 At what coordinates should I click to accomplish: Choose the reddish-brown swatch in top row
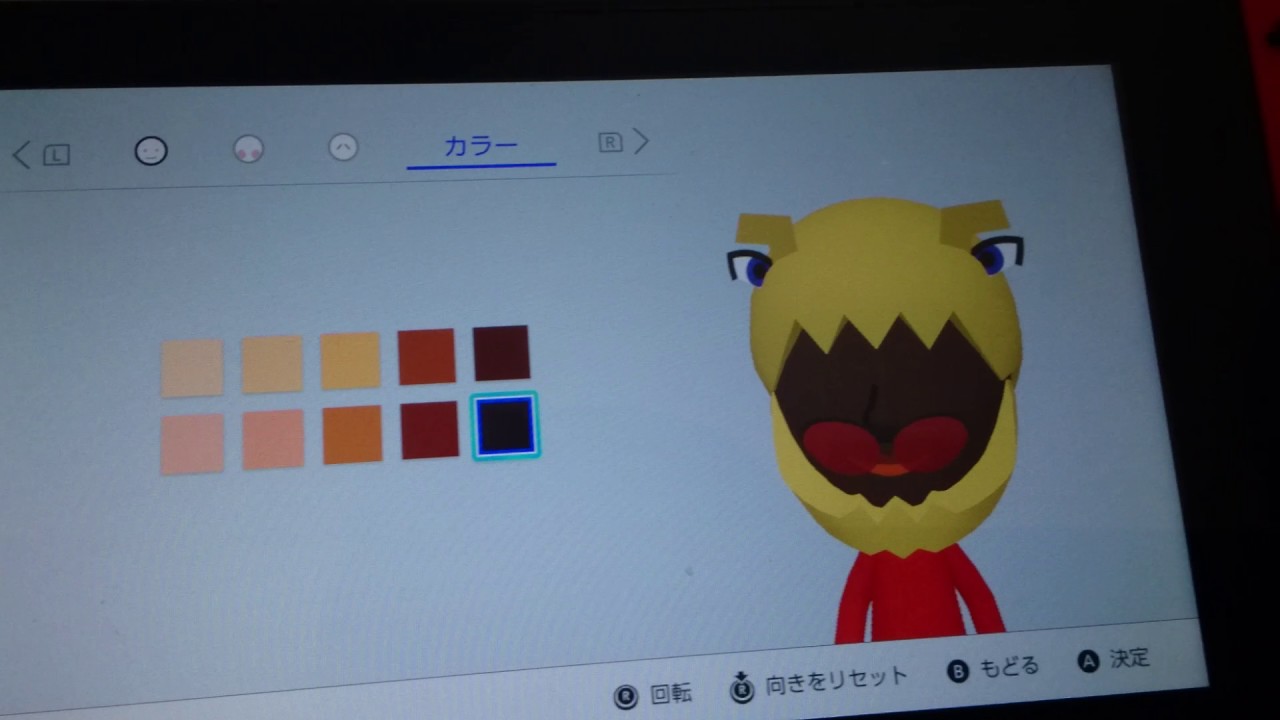click(x=427, y=356)
